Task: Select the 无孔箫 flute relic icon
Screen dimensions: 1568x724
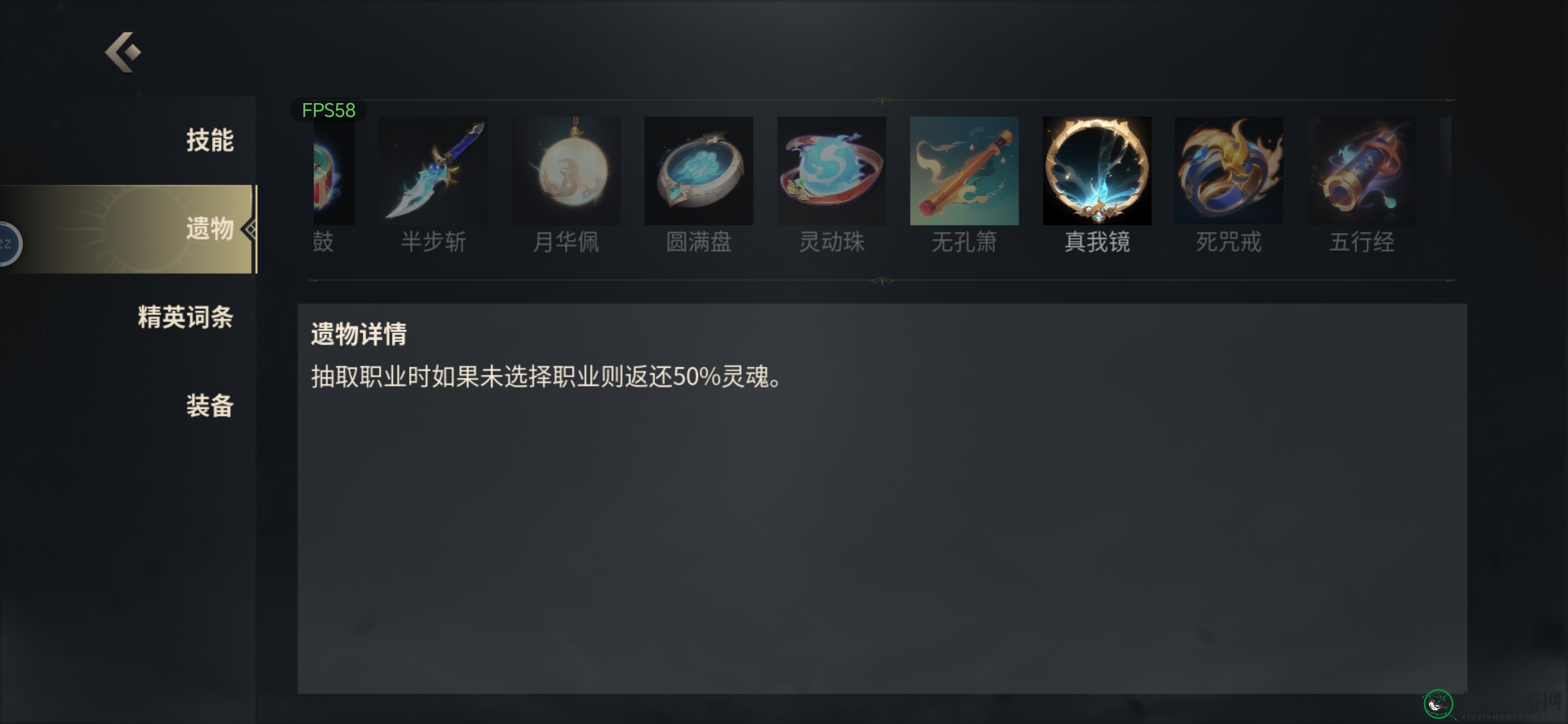Action: [x=964, y=171]
